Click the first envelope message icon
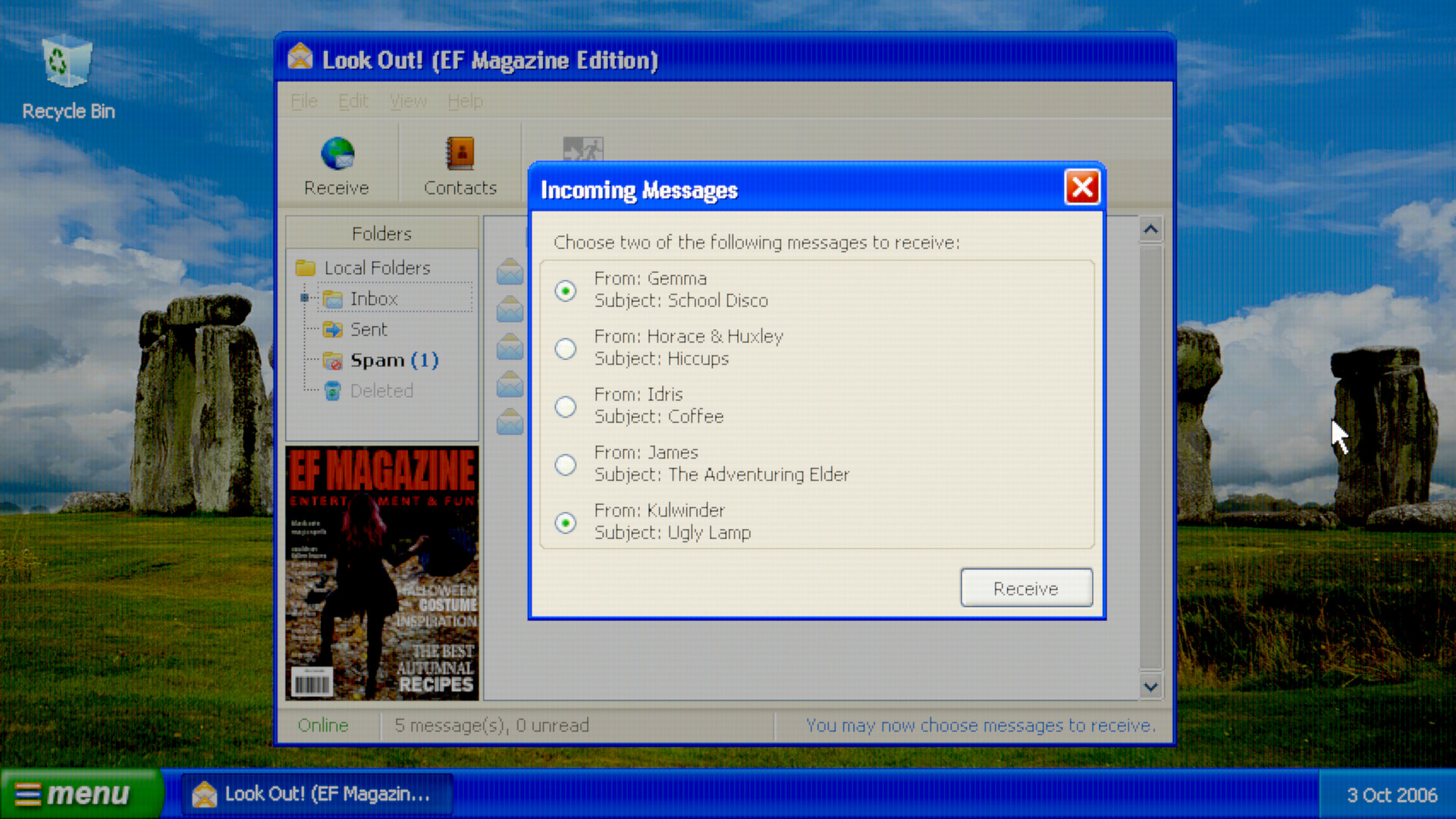This screenshot has width=1456, height=819. pyautogui.click(x=510, y=271)
